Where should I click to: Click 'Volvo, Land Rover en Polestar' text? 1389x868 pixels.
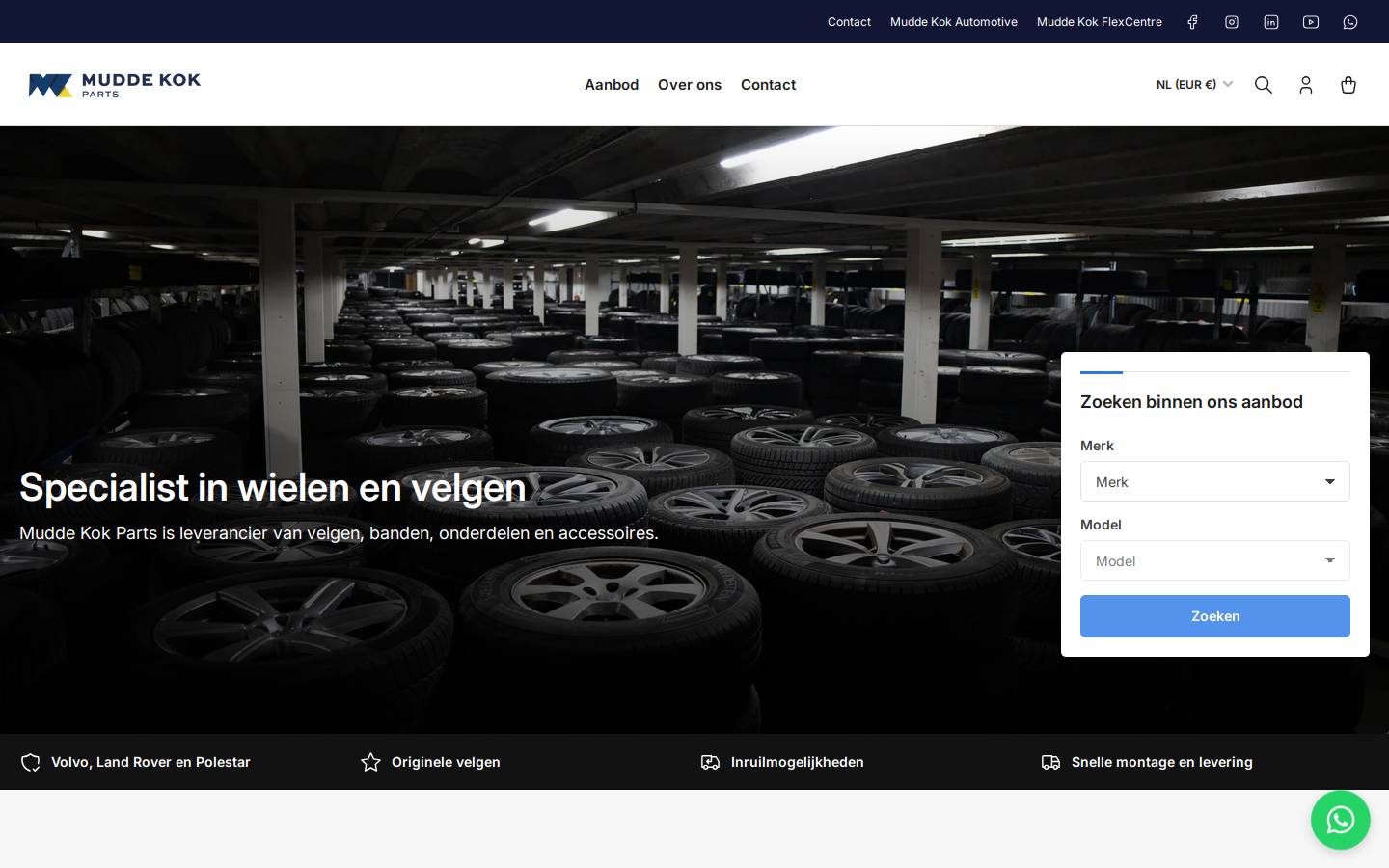click(150, 762)
